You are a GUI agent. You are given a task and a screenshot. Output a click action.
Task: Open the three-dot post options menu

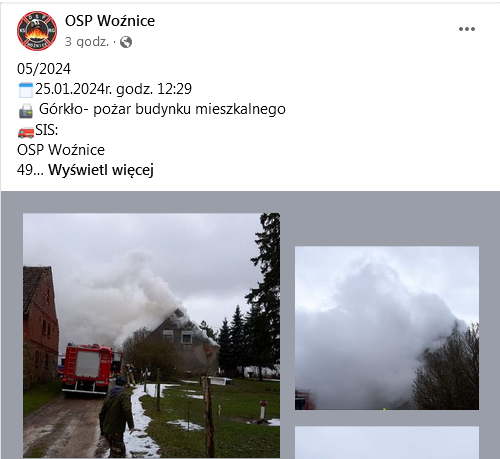tap(467, 29)
